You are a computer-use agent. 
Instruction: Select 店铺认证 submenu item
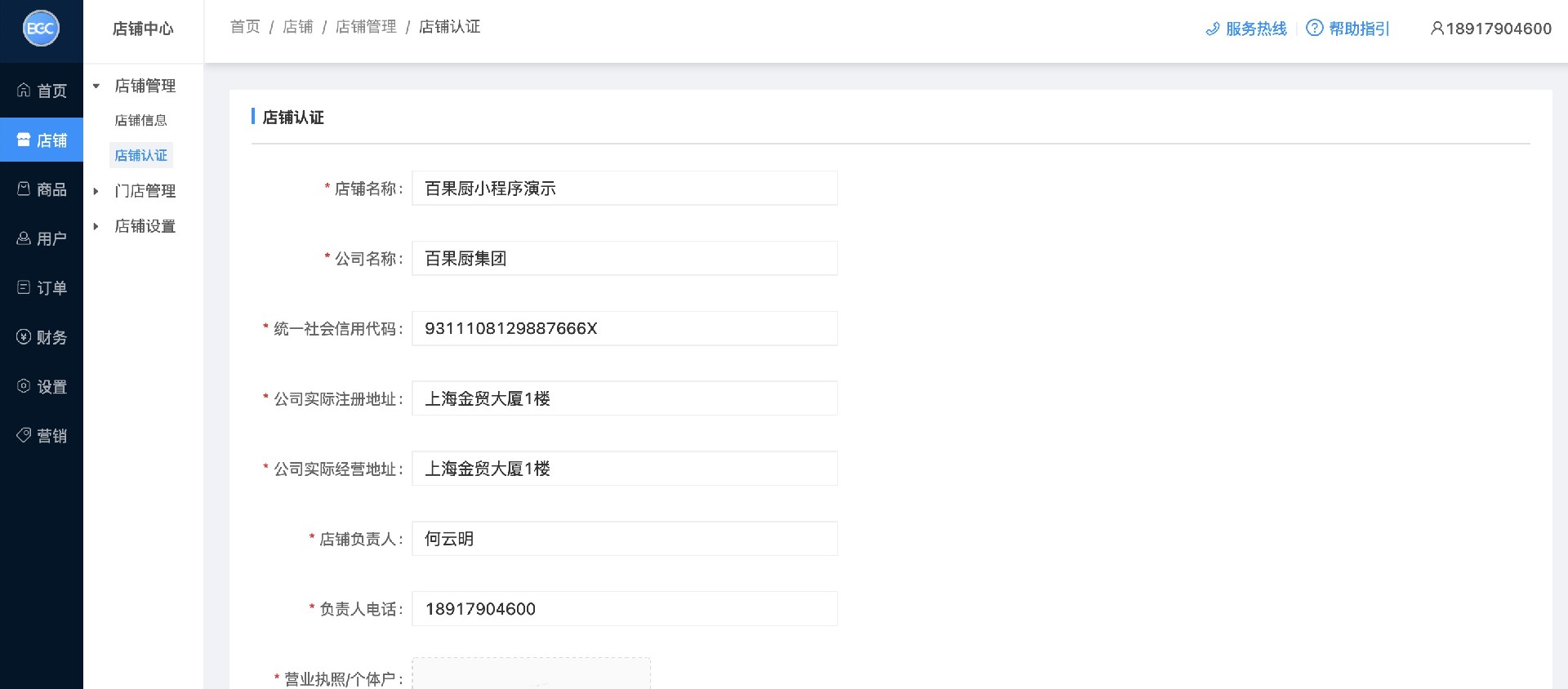(140, 155)
